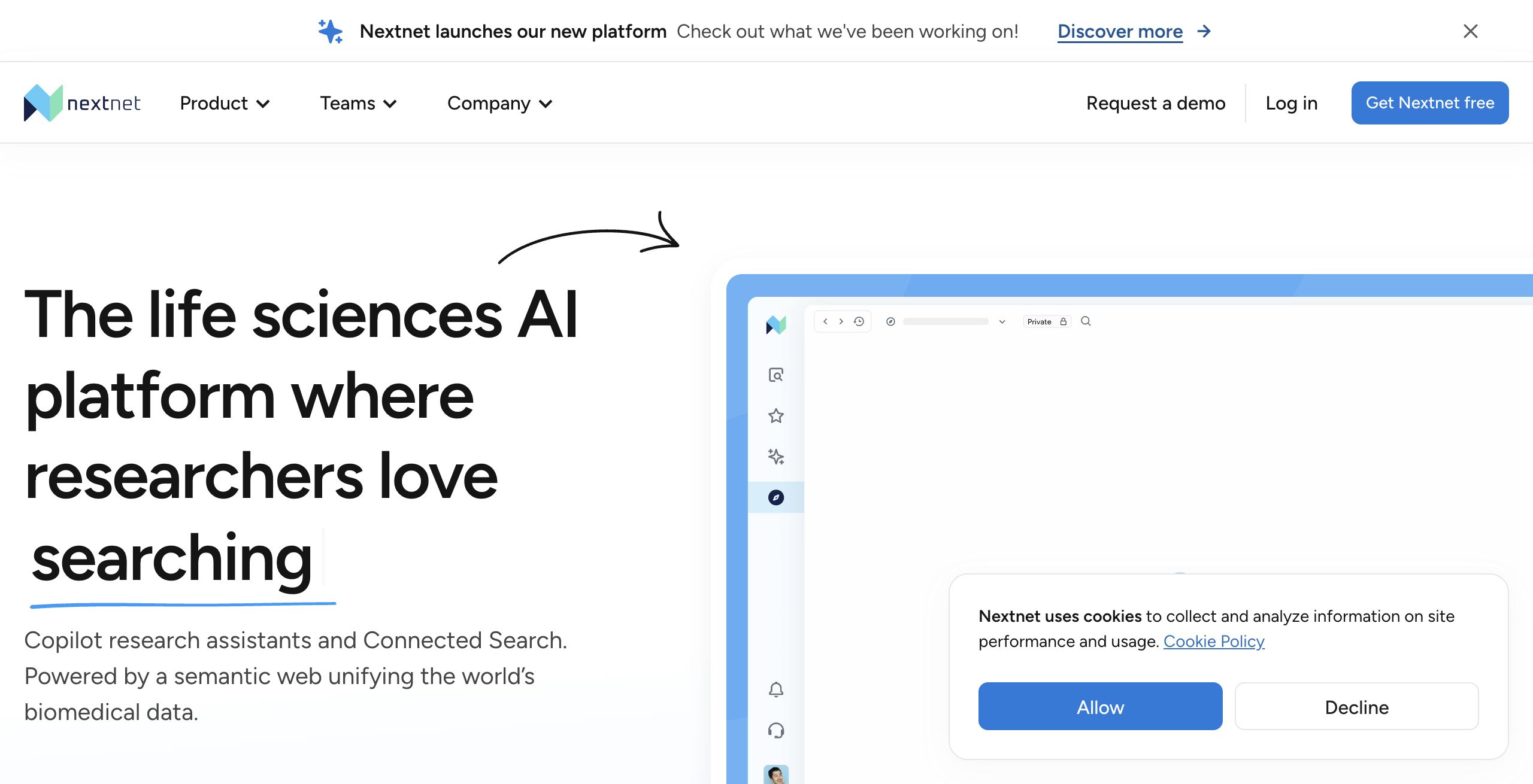Click Request a demo nav item

pos(1156,103)
